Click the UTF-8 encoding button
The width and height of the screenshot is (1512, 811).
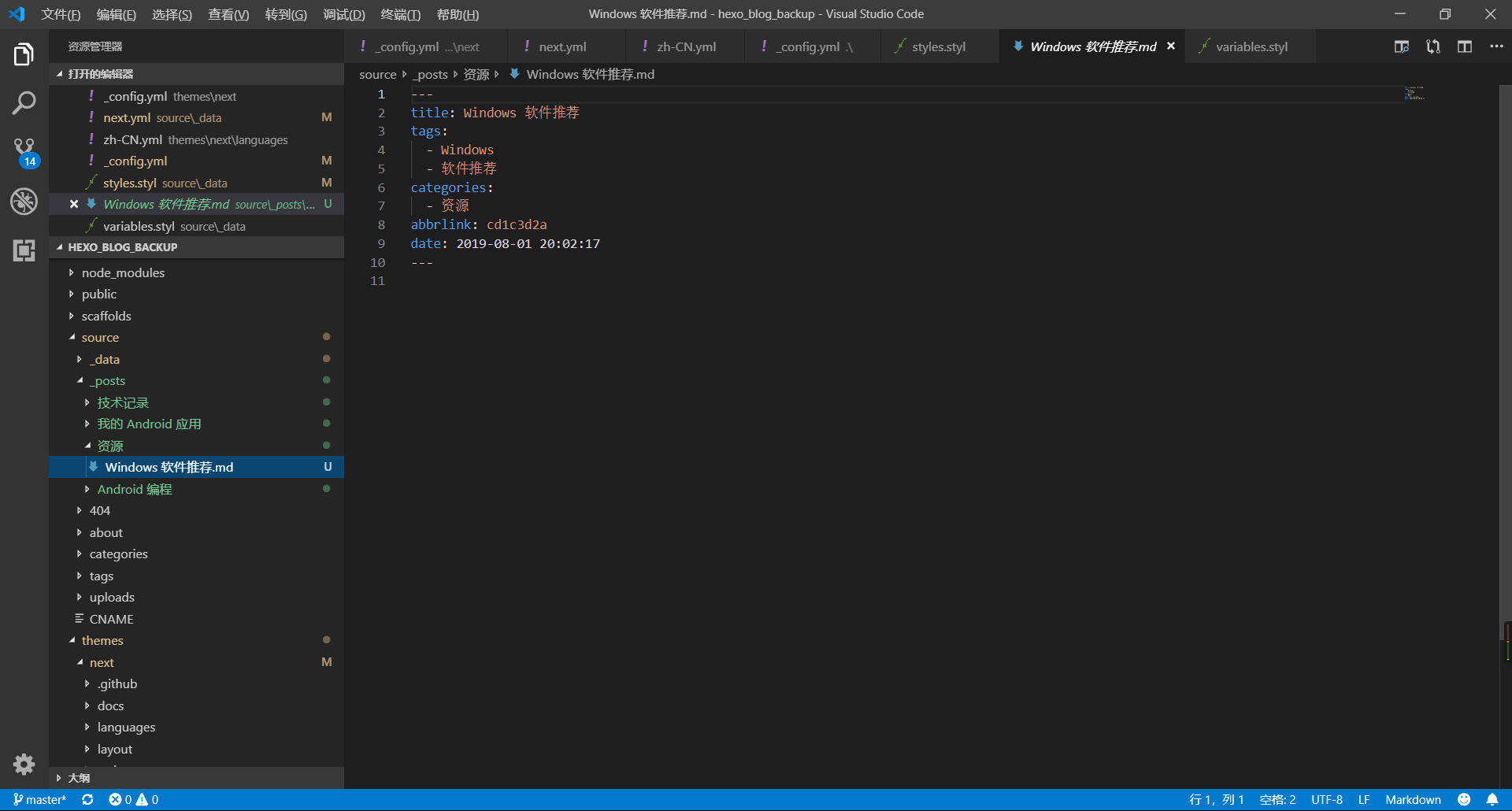[1326, 799]
